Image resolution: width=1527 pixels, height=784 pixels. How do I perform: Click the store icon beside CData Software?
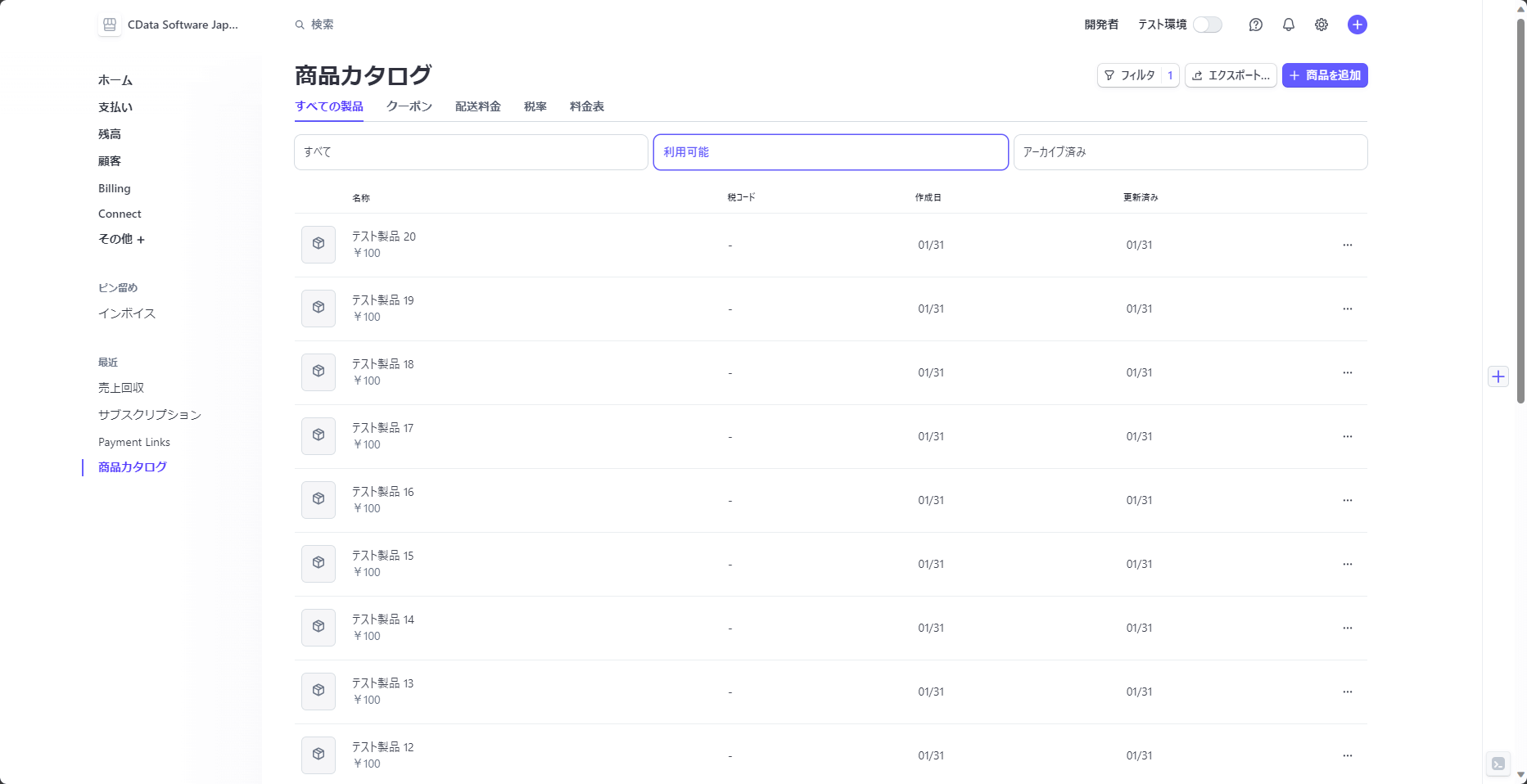(x=110, y=25)
